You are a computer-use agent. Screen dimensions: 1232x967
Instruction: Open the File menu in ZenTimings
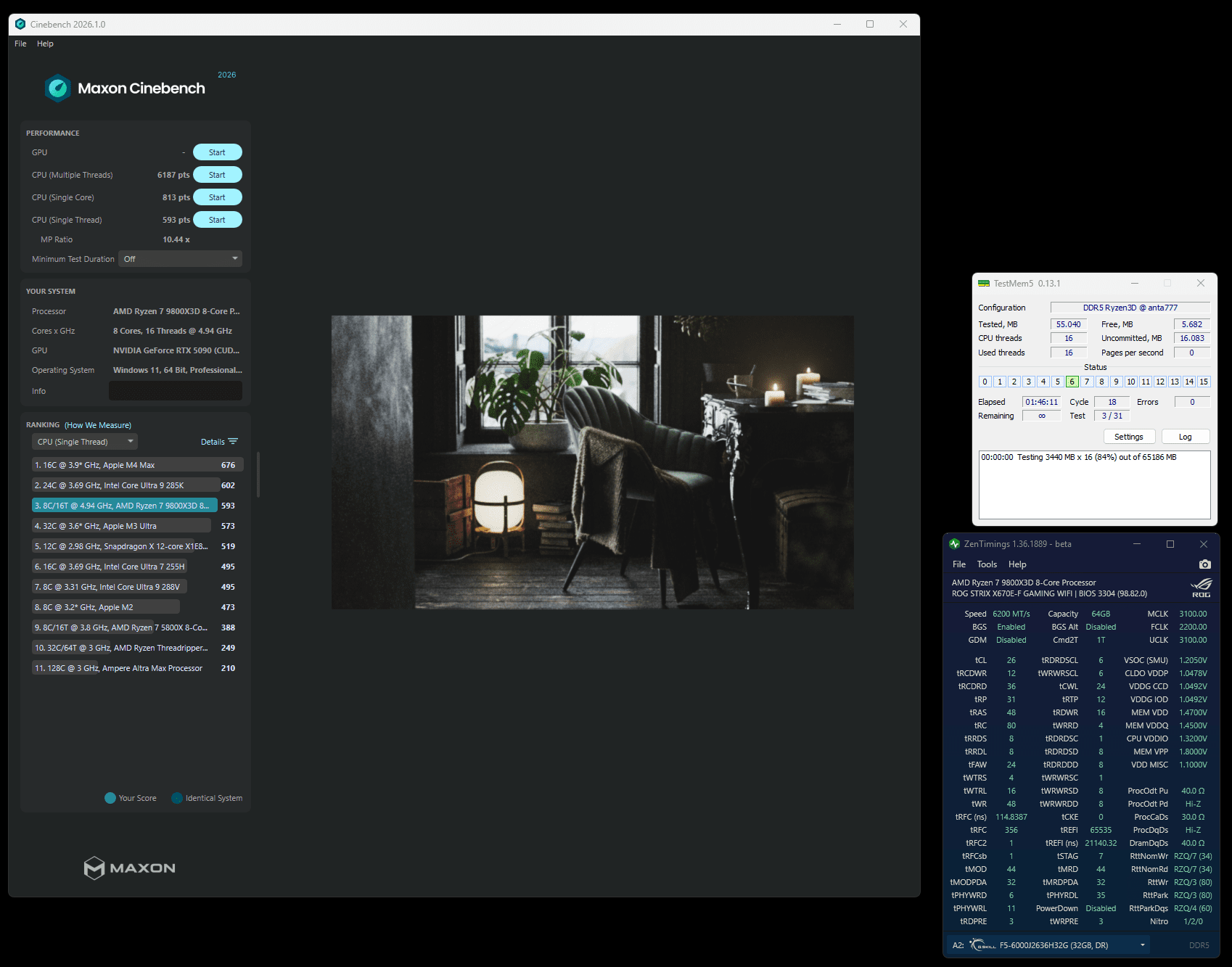(x=959, y=564)
